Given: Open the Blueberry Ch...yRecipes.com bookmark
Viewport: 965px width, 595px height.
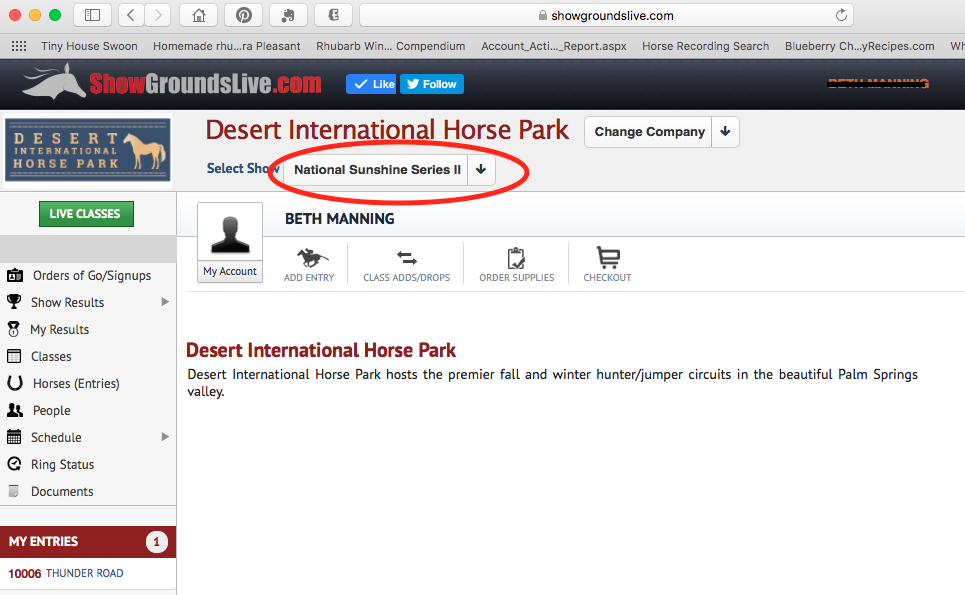Looking at the screenshot, I should pyautogui.click(x=860, y=46).
